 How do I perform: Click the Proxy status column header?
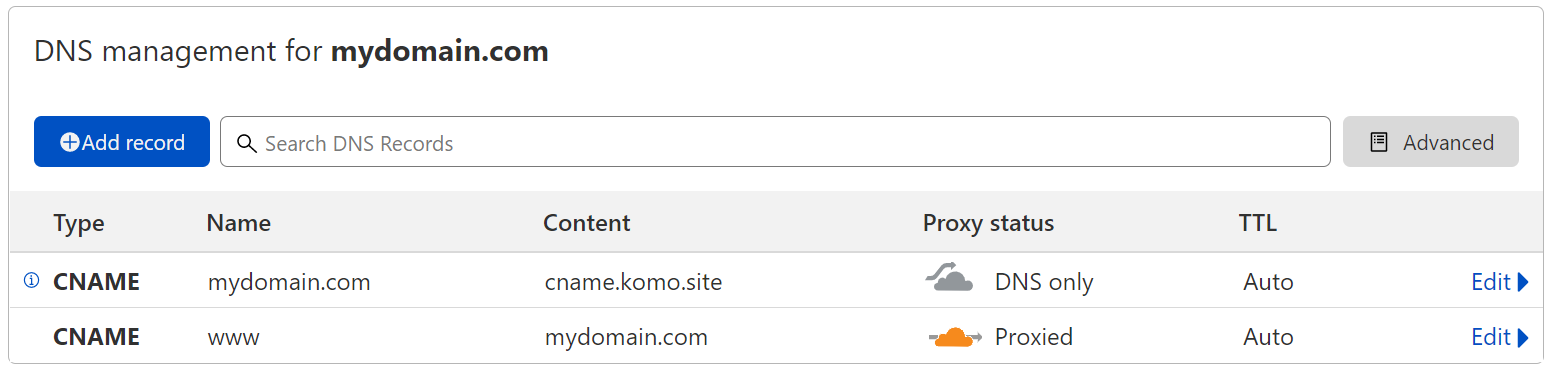(988, 222)
